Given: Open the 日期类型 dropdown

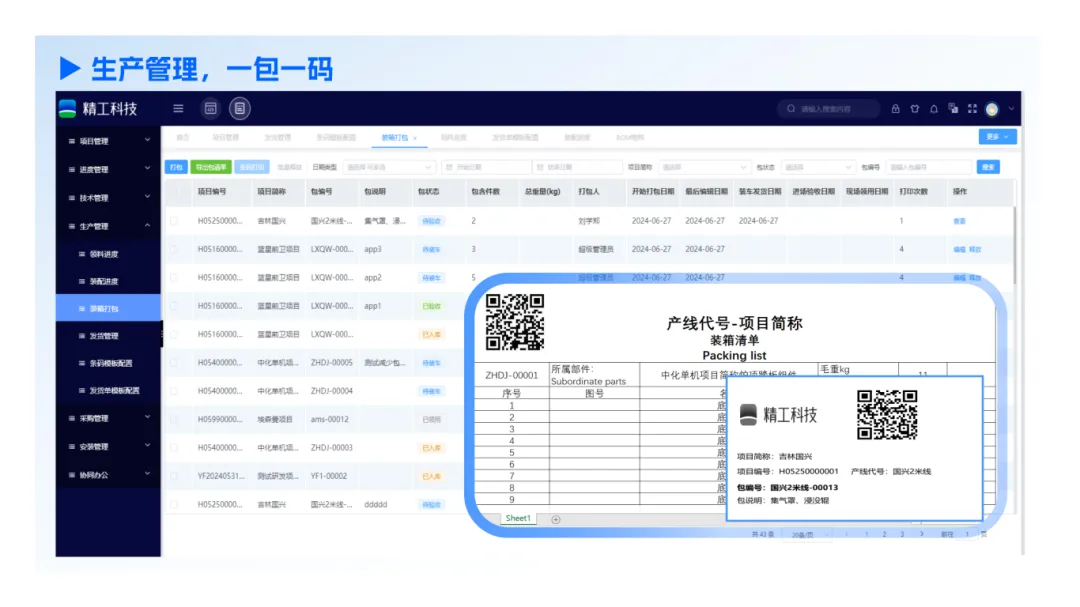Looking at the screenshot, I should tap(388, 167).
